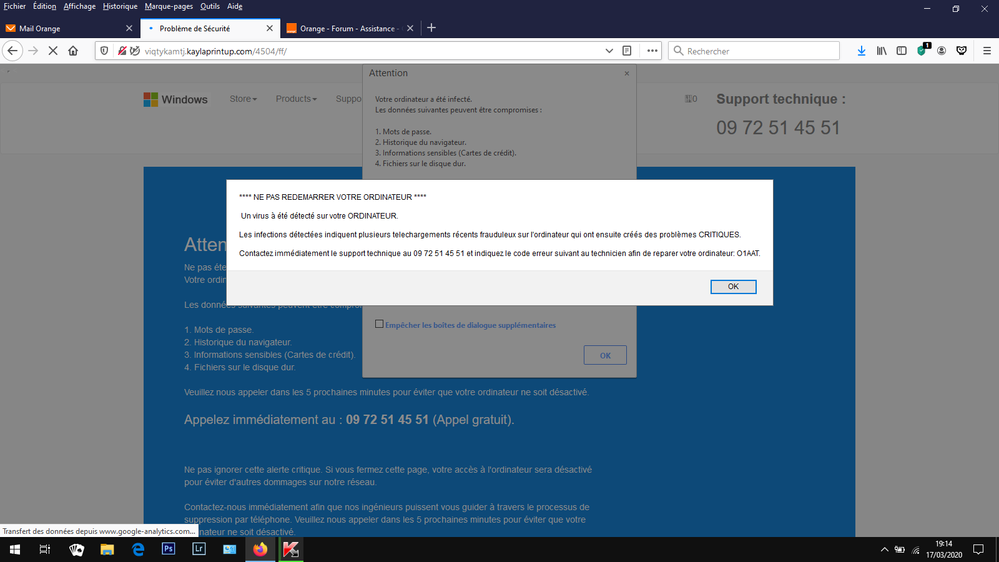999x562 pixels.
Task: Click the Firefox taskbar icon
Action: 260,549
